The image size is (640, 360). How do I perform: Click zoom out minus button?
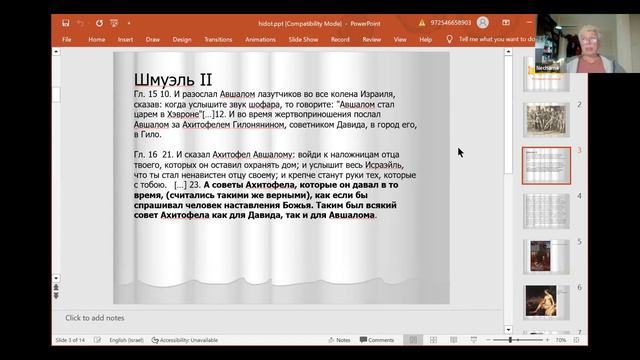pos(488,340)
